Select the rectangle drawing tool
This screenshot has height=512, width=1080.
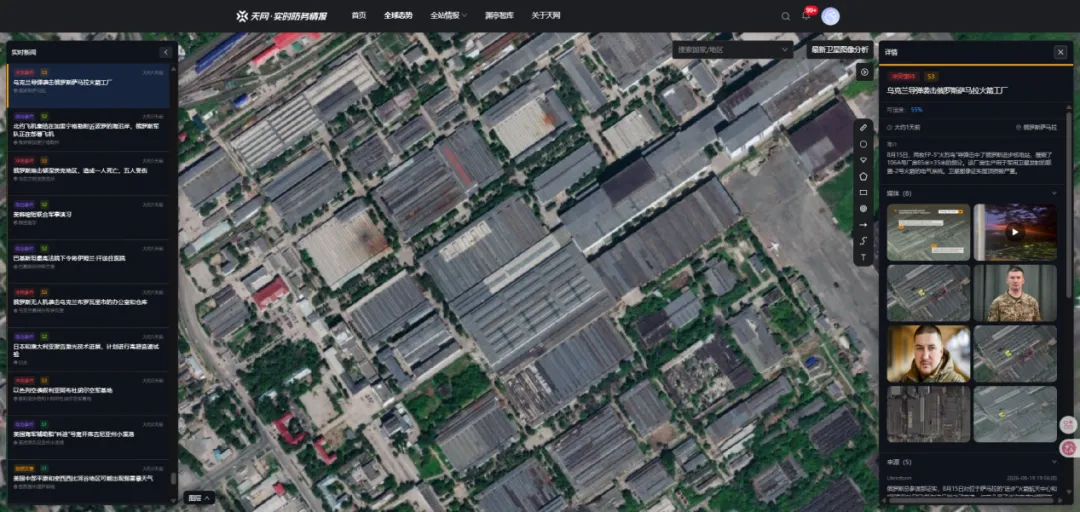coord(864,192)
